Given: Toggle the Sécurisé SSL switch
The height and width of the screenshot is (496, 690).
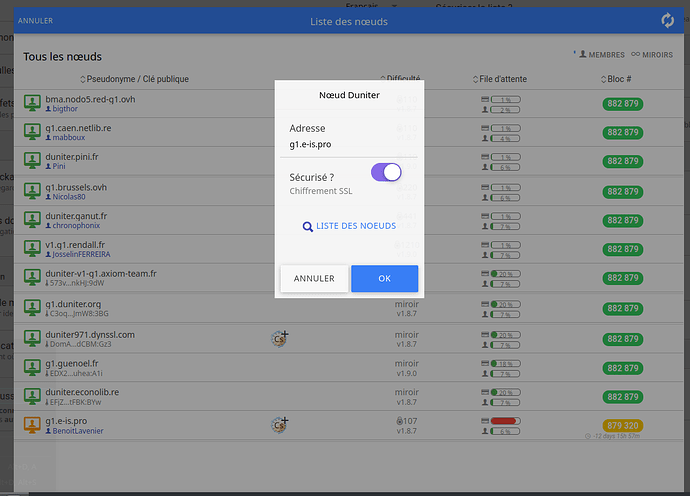Looking at the screenshot, I should (x=386, y=172).
